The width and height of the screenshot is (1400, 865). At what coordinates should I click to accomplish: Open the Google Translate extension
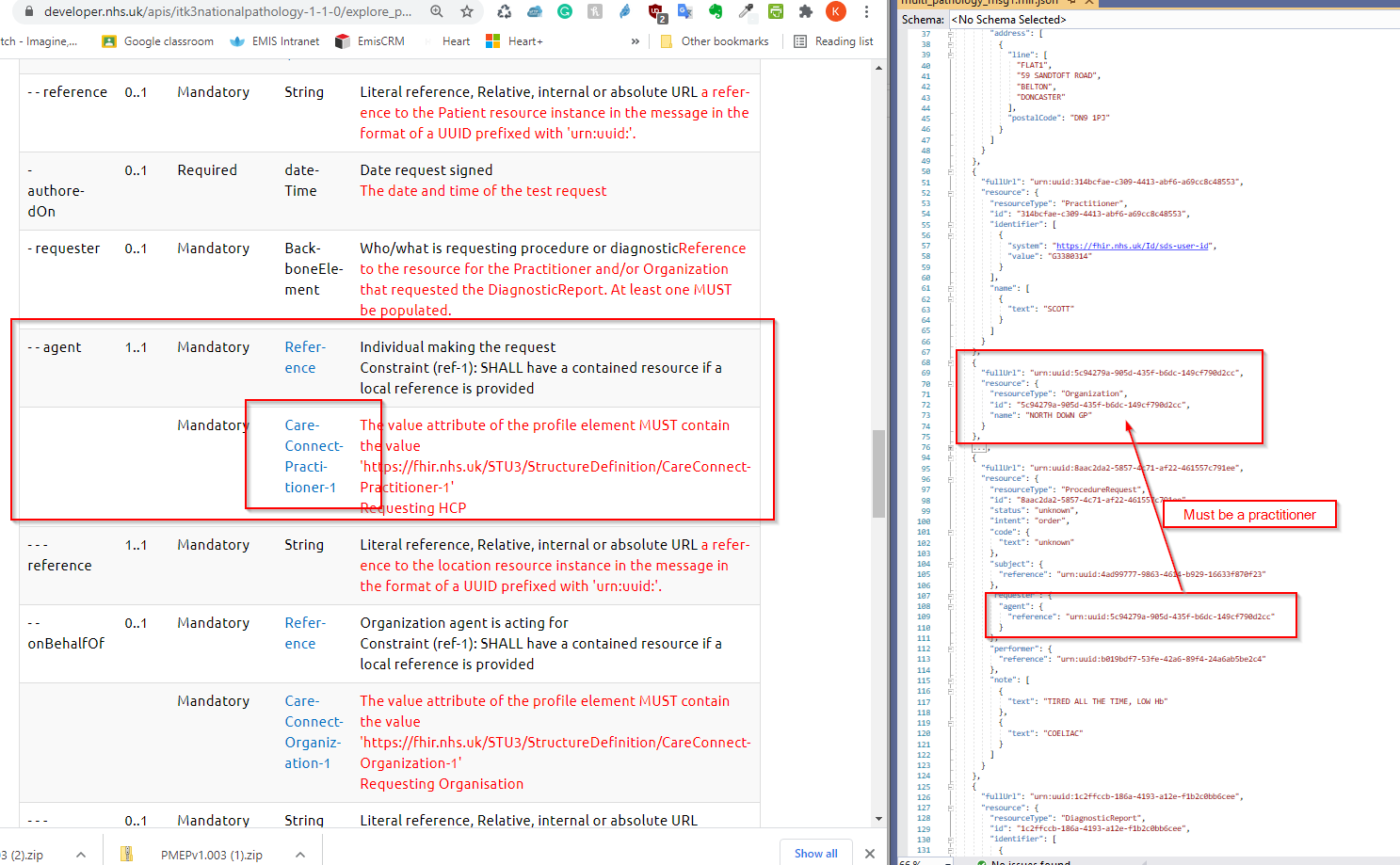point(684,11)
